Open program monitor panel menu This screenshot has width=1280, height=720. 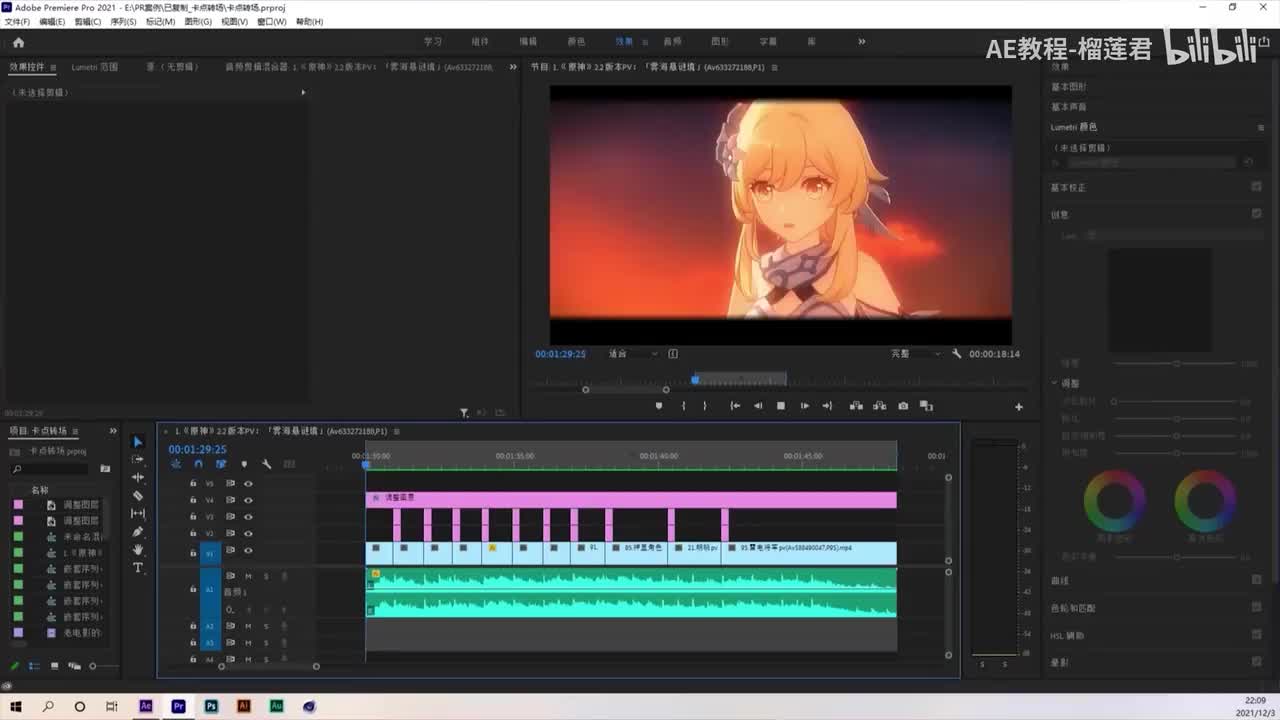tap(775, 67)
